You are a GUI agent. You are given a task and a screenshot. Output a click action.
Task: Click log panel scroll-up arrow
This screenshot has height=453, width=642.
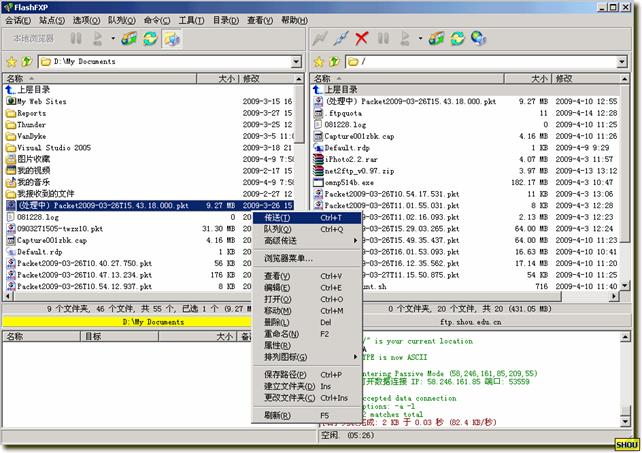(625, 337)
